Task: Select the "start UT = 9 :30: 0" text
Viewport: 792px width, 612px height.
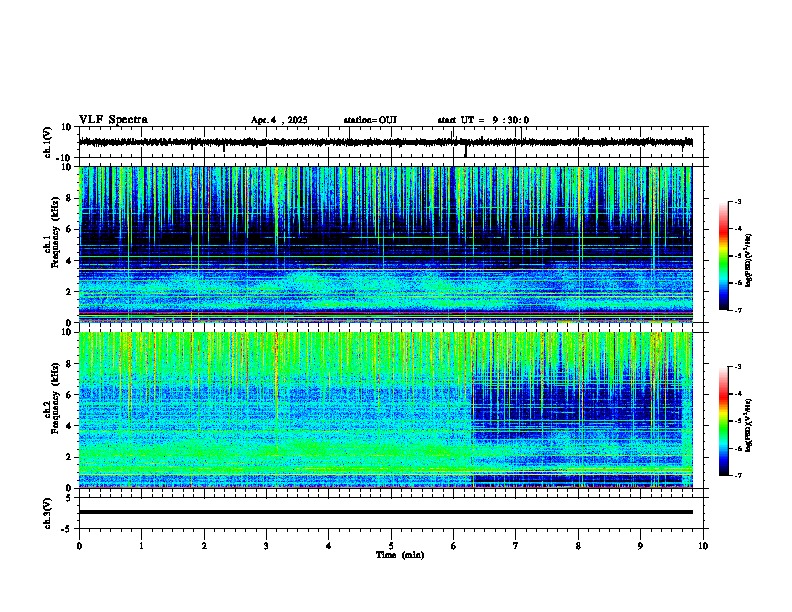Action: (x=483, y=120)
